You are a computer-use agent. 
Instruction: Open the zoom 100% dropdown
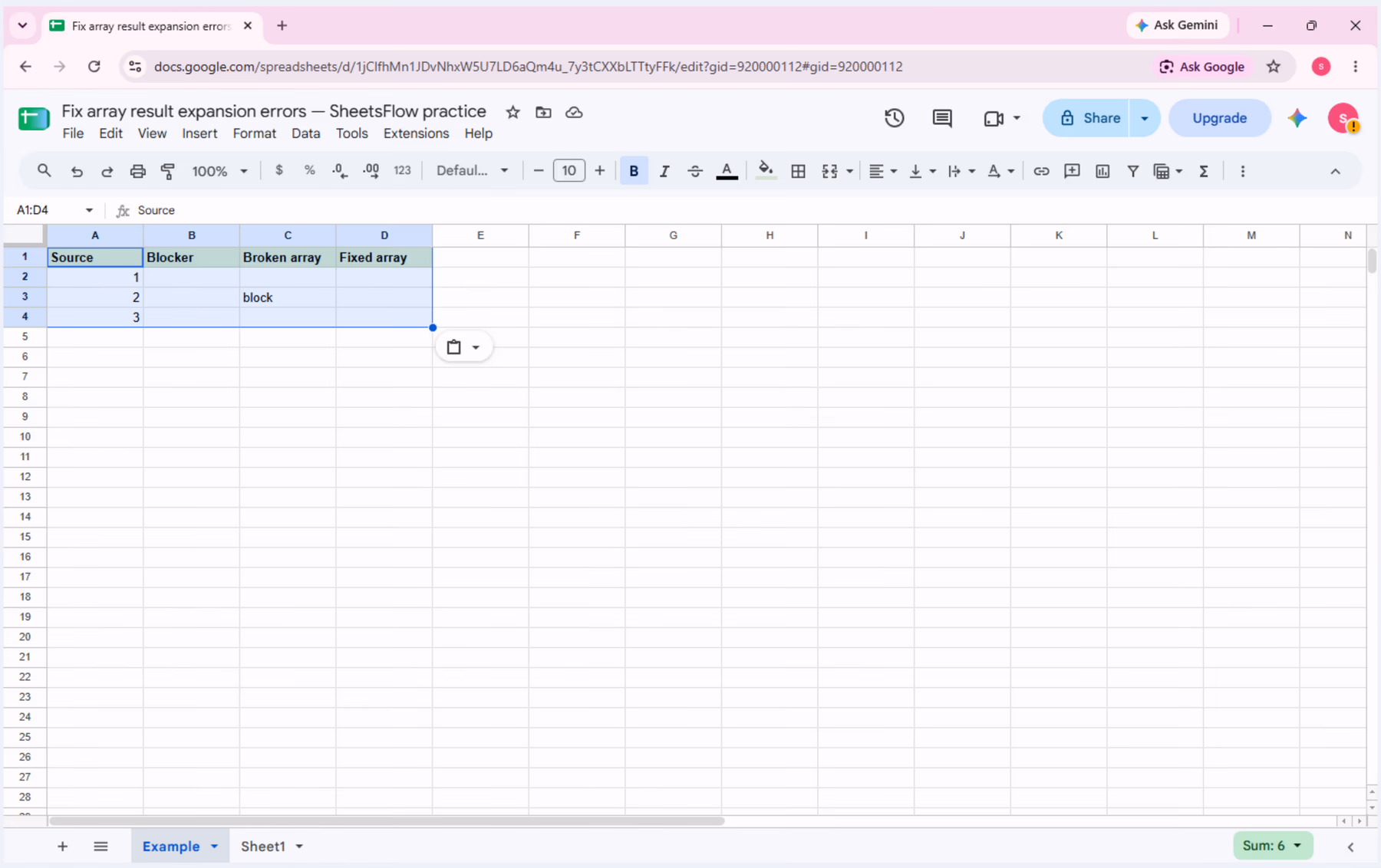[219, 171]
